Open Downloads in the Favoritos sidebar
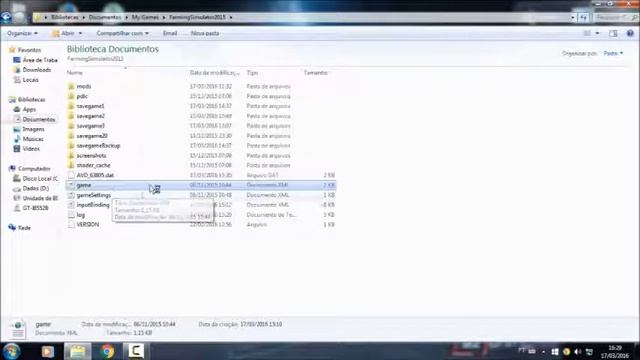 pyautogui.click(x=37, y=70)
